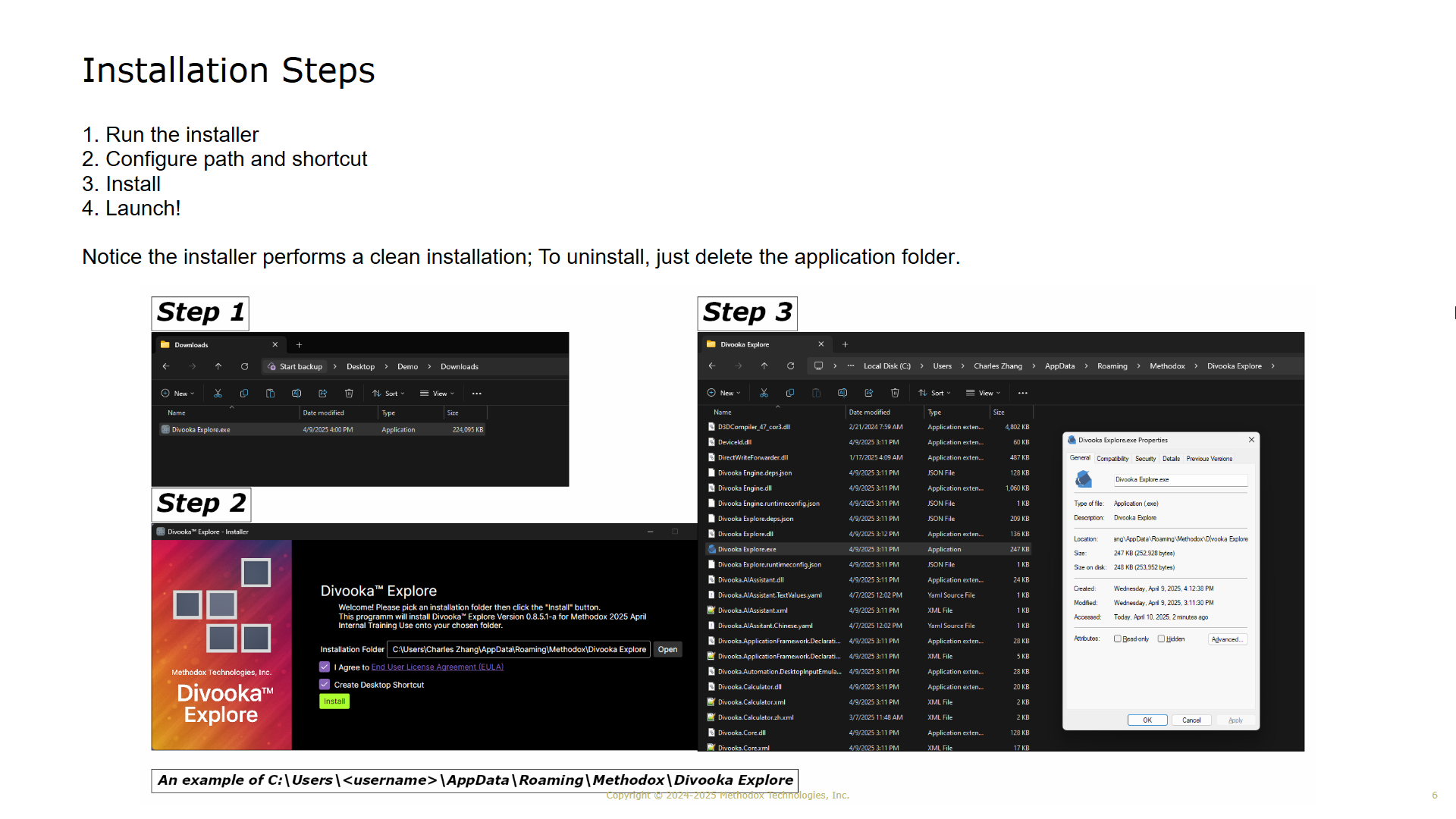Click Copy icon in Divooka Explore folder toolbar
1456x819 pixels.
(790, 393)
